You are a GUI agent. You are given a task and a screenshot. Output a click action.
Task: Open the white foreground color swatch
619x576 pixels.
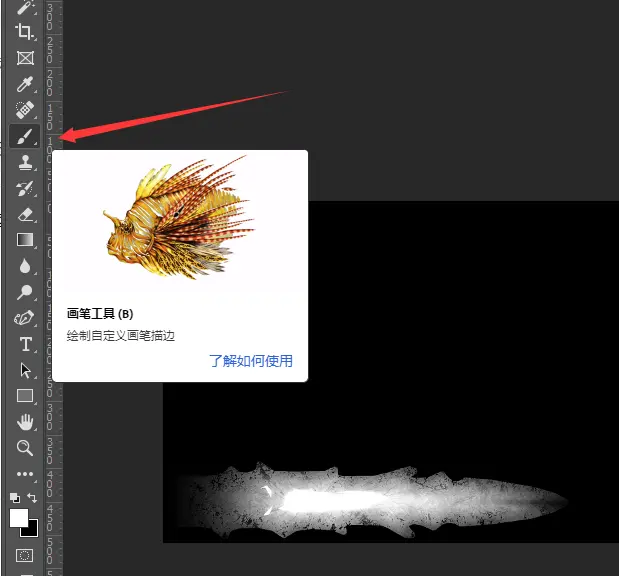18,517
